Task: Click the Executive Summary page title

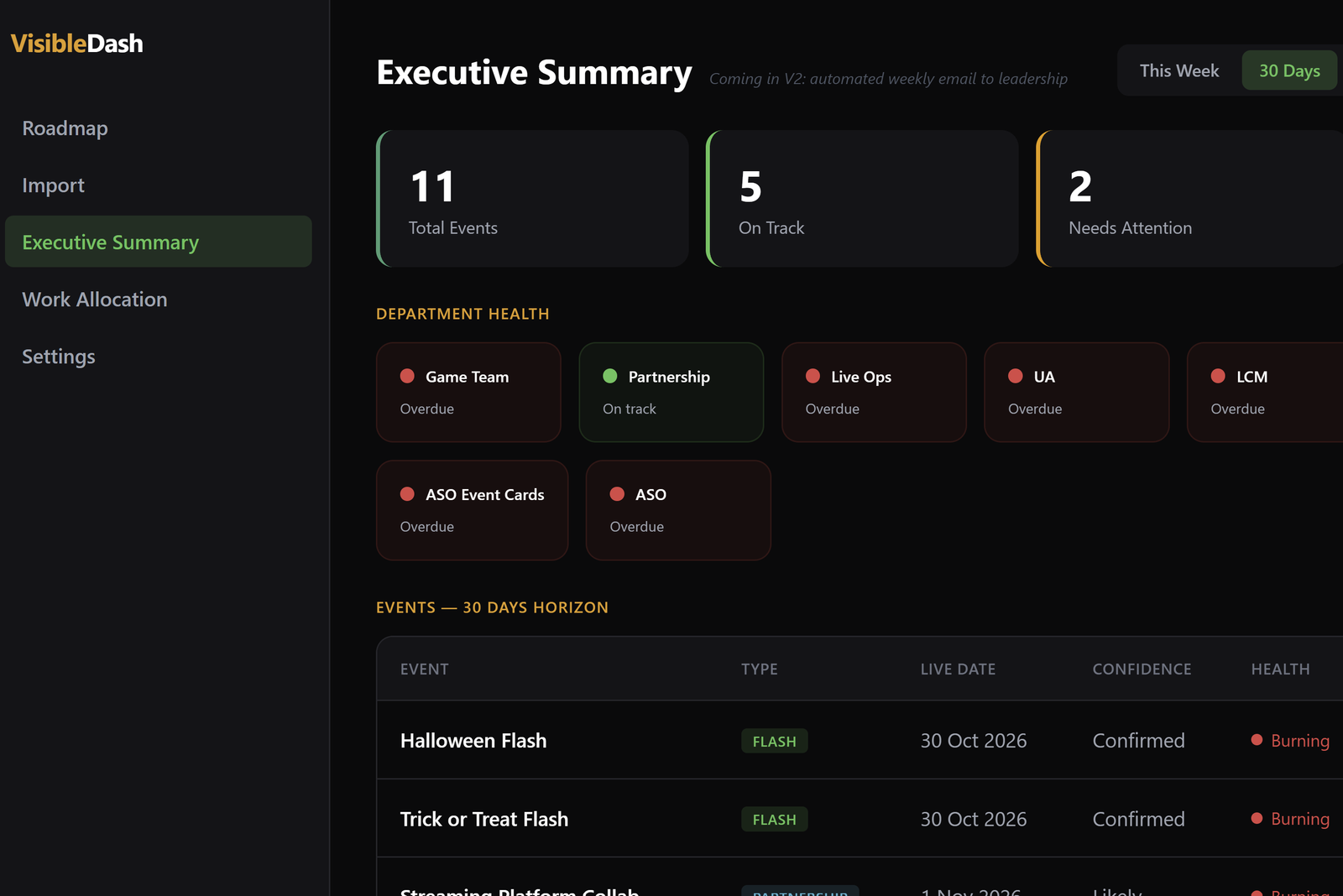Action: [535, 73]
